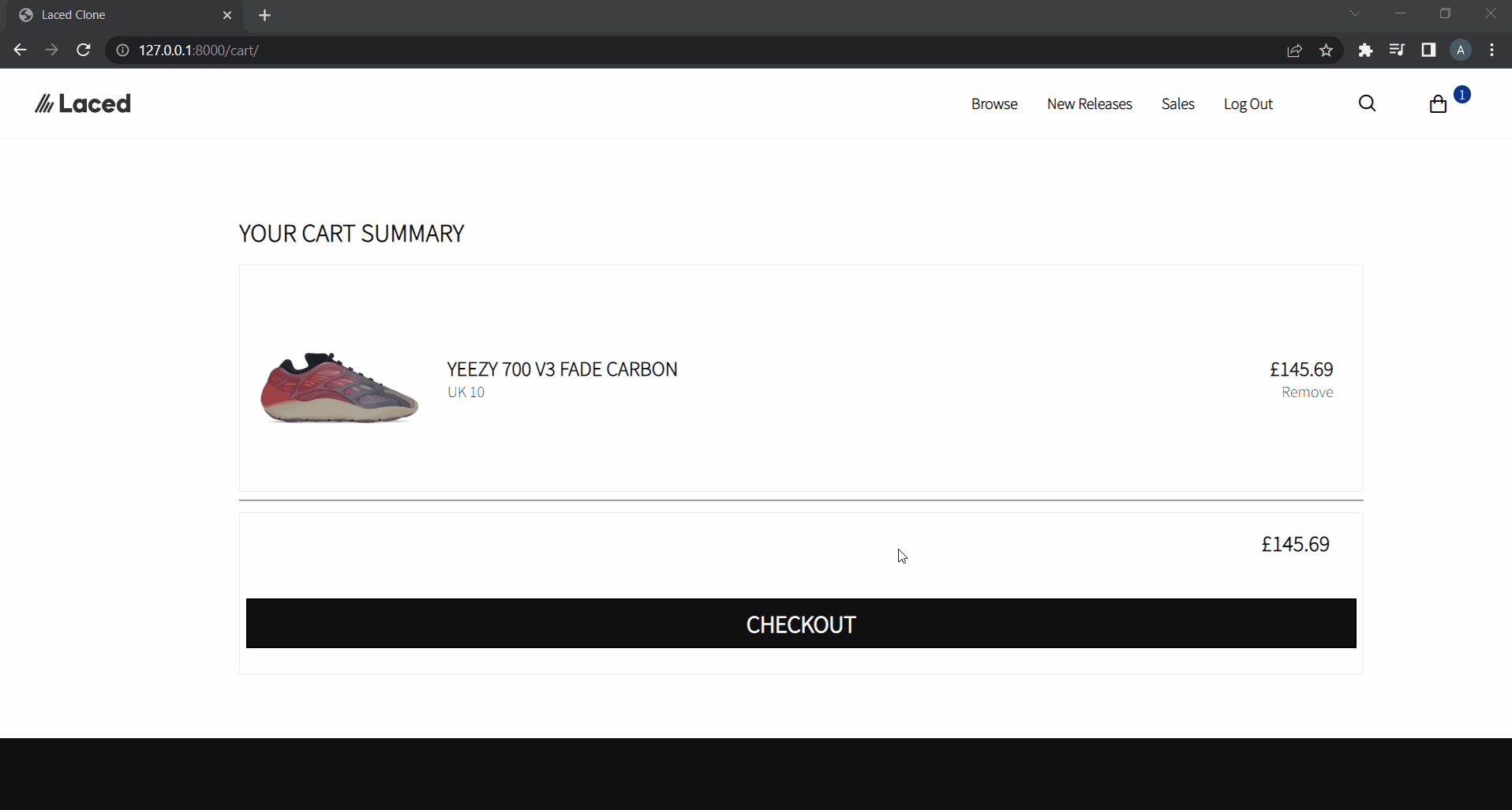The image size is (1512, 810).
Task: Open the reading list media icon
Action: pyautogui.click(x=1397, y=50)
